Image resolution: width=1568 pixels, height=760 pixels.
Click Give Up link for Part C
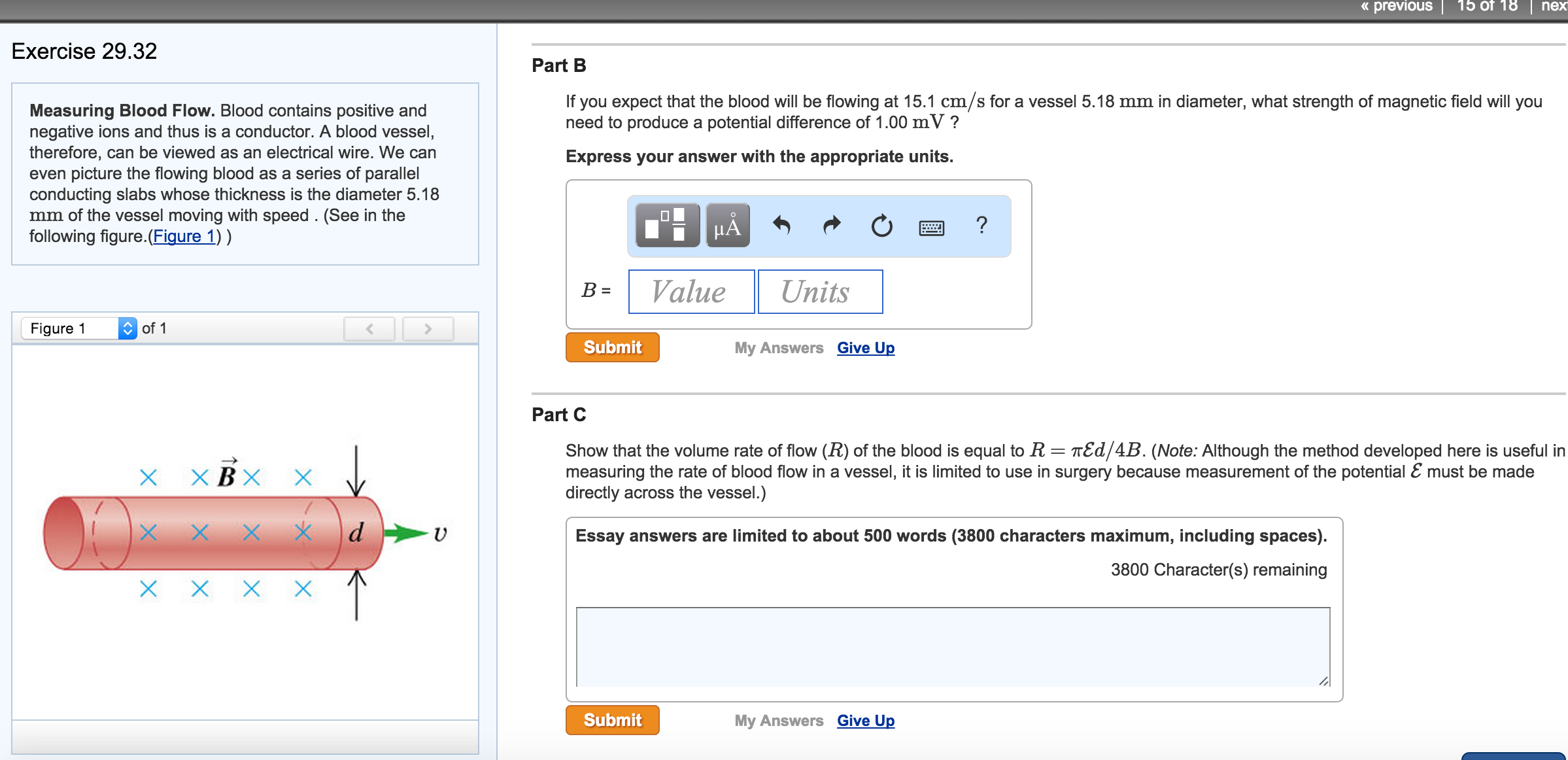pyautogui.click(x=865, y=721)
